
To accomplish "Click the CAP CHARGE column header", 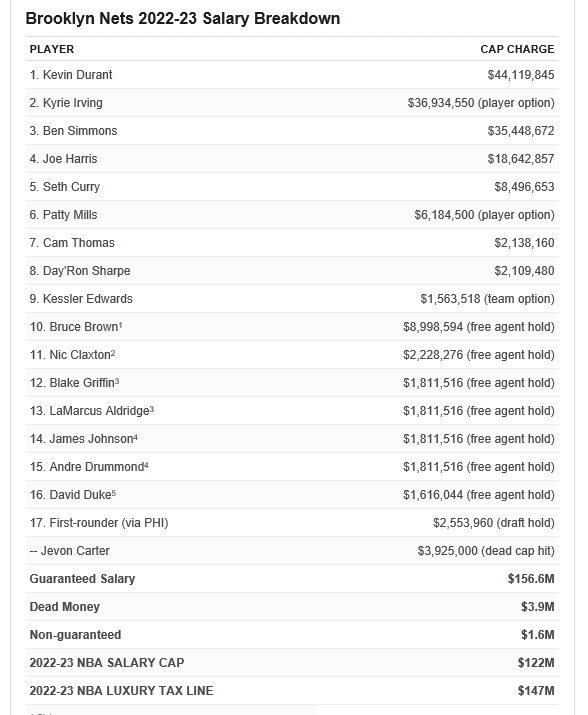I will tap(517, 49).
